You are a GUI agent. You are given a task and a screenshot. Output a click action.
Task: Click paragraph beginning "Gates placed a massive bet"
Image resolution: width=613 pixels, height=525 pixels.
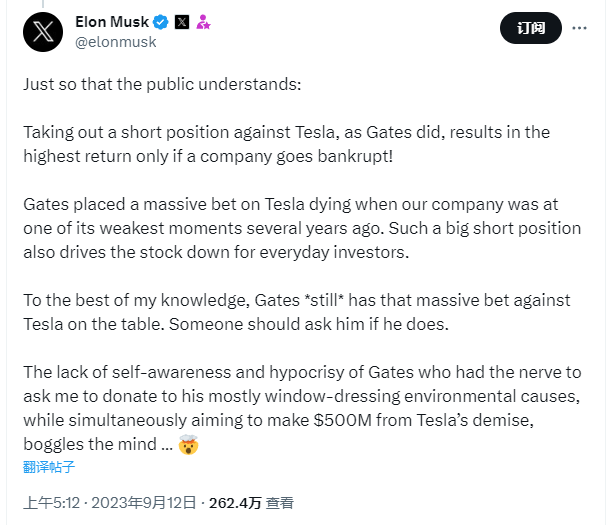(x=302, y=228)
